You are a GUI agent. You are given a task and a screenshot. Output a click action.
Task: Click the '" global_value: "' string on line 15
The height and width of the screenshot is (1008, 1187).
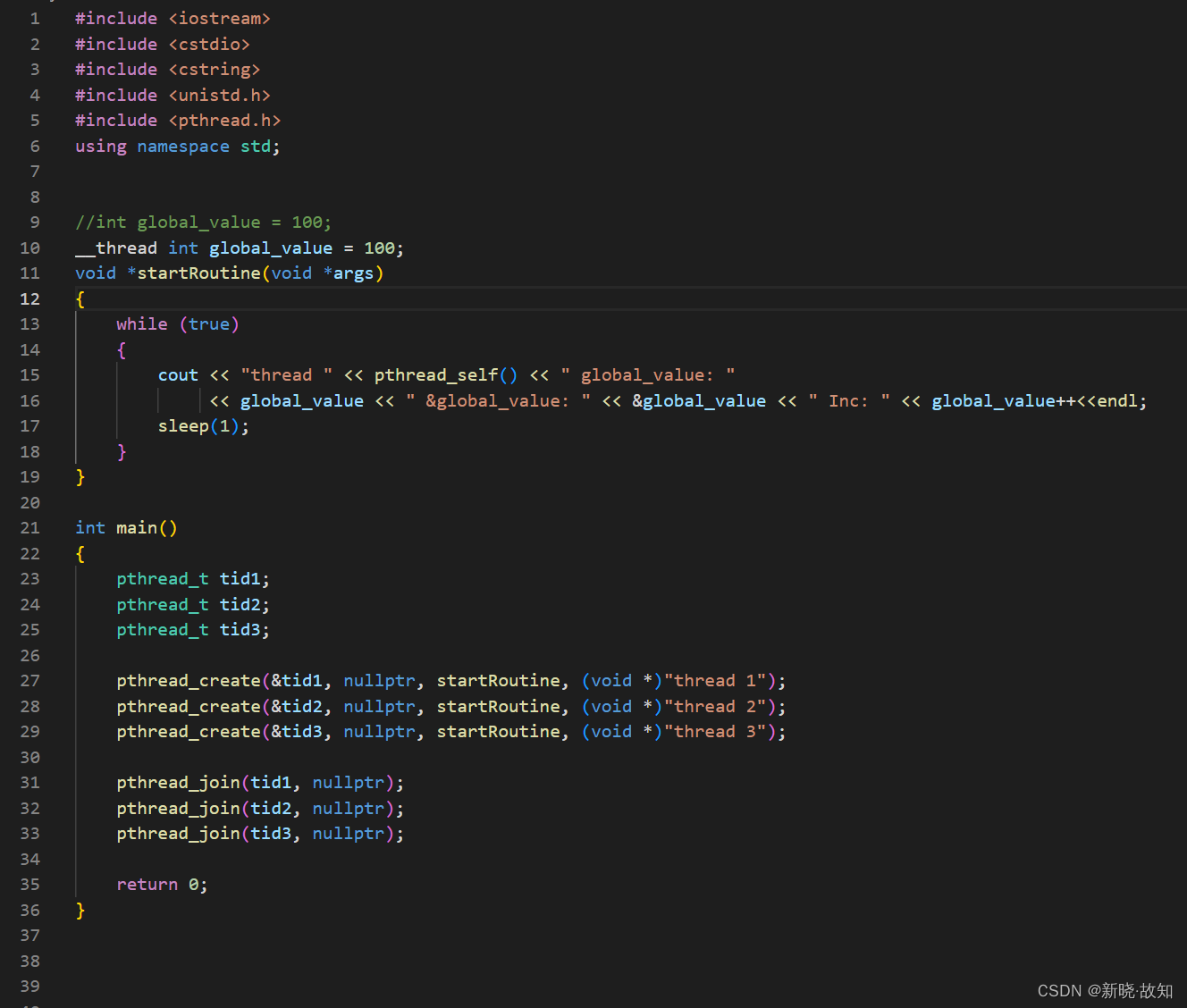[648, 375]
